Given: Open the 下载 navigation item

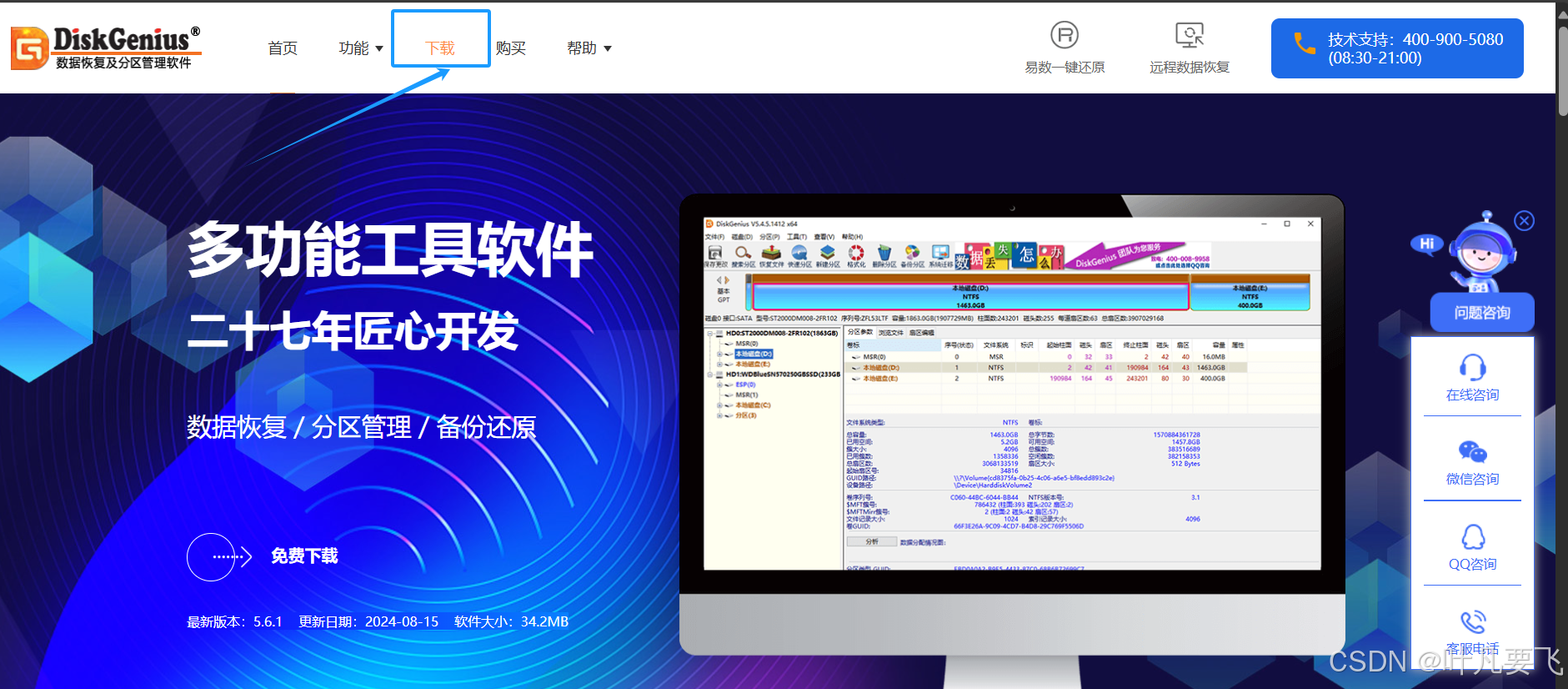Looking at the screenshot, I should [440, 48].
